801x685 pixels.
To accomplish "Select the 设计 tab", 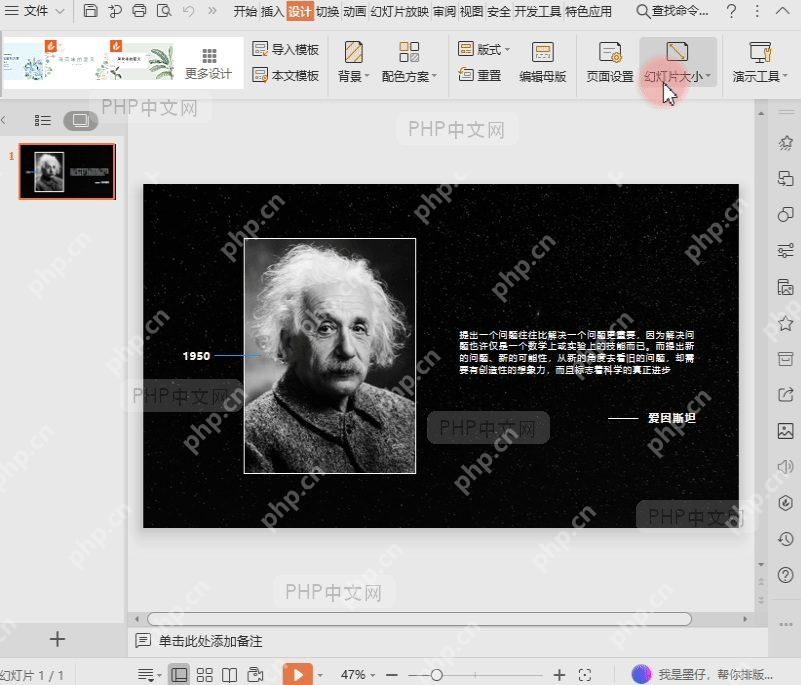I will [300, 11].
